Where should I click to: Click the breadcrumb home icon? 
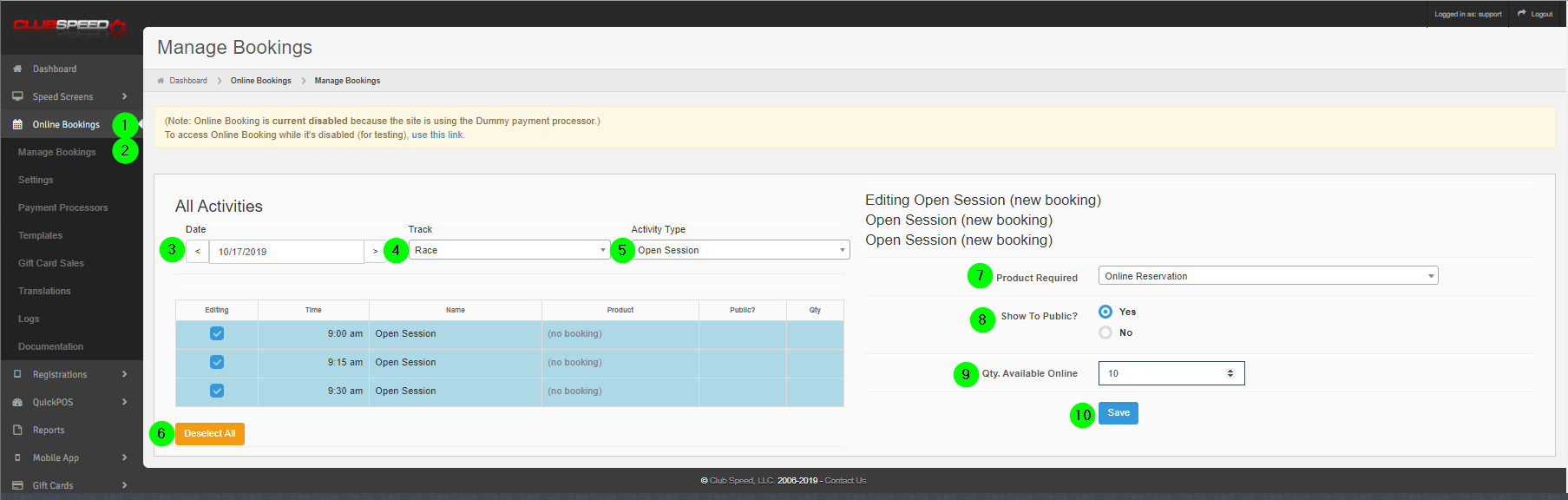(x=161, y=81)
